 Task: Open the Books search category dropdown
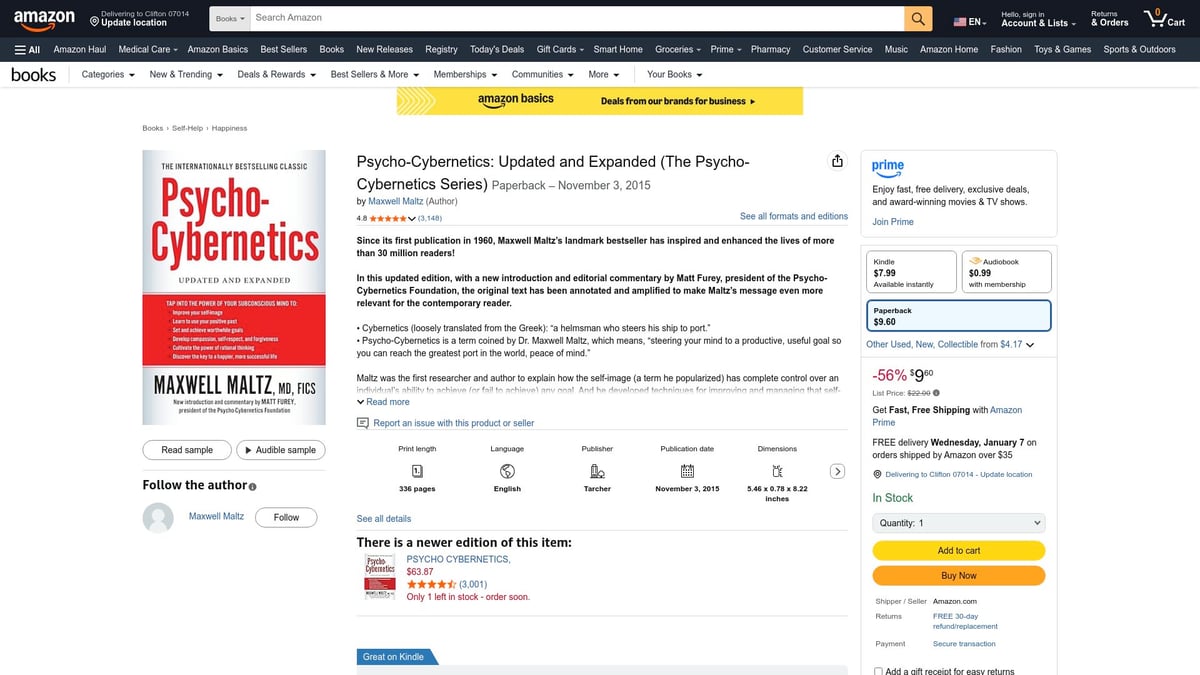pos(229,17)
